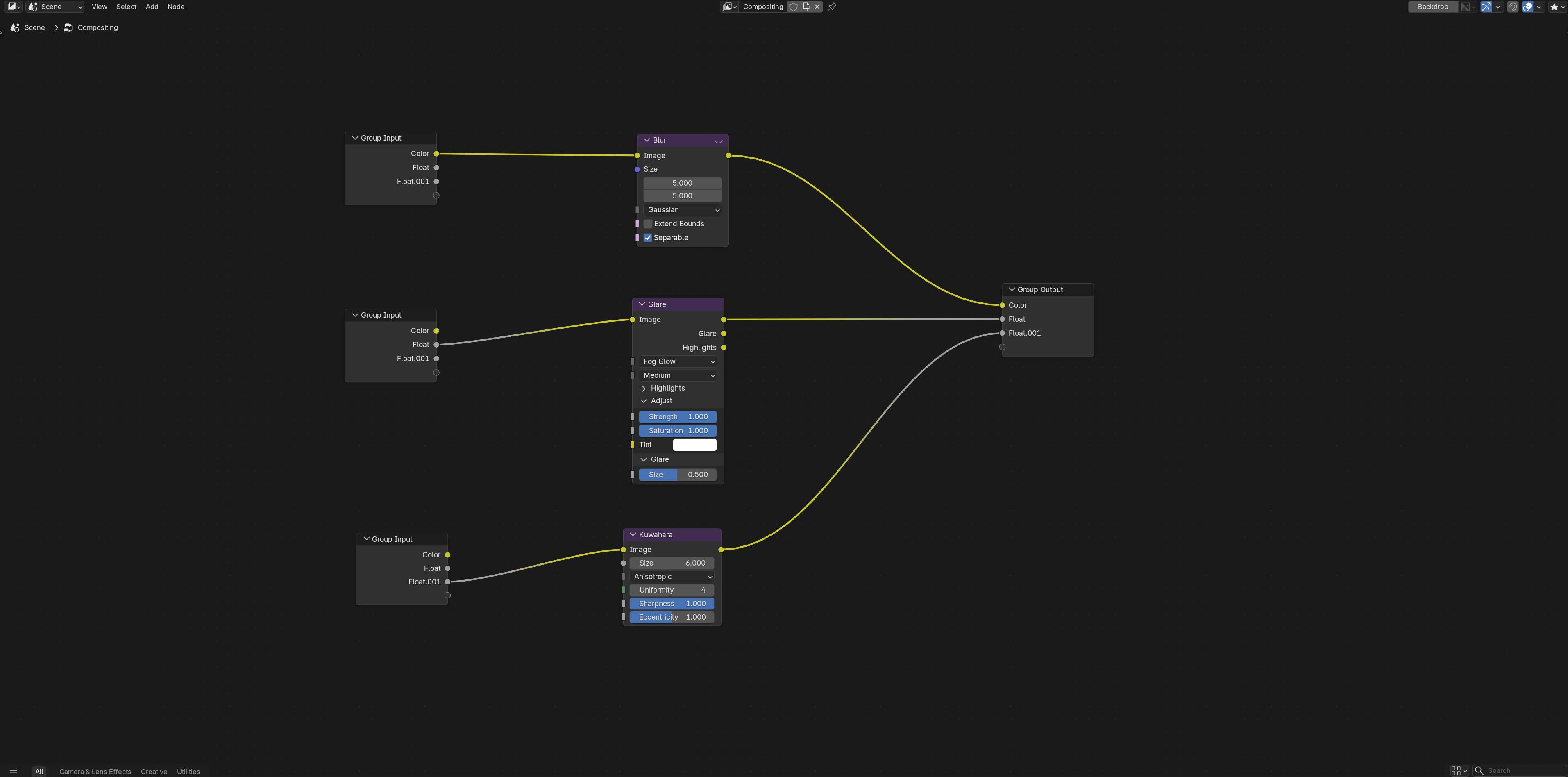This screenshot has height=777, width=1568.
Task: Switch to Camera & Lens Effects tab
Action: click(x=95, y=772)
